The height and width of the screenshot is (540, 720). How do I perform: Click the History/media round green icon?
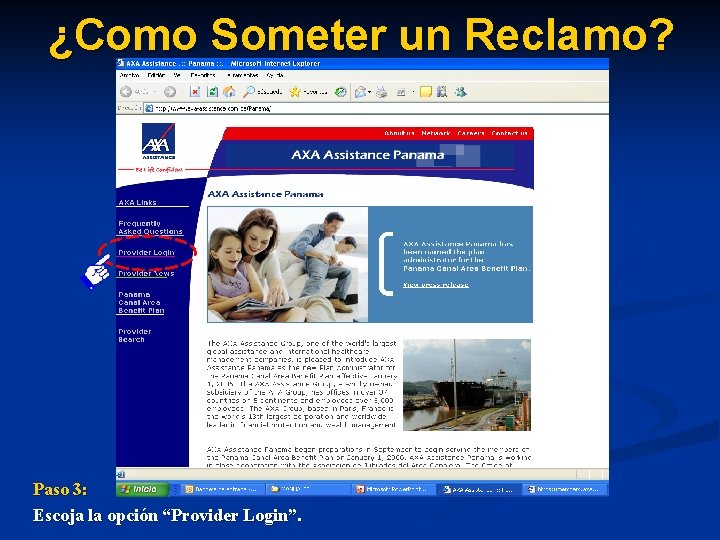(340, 92)
